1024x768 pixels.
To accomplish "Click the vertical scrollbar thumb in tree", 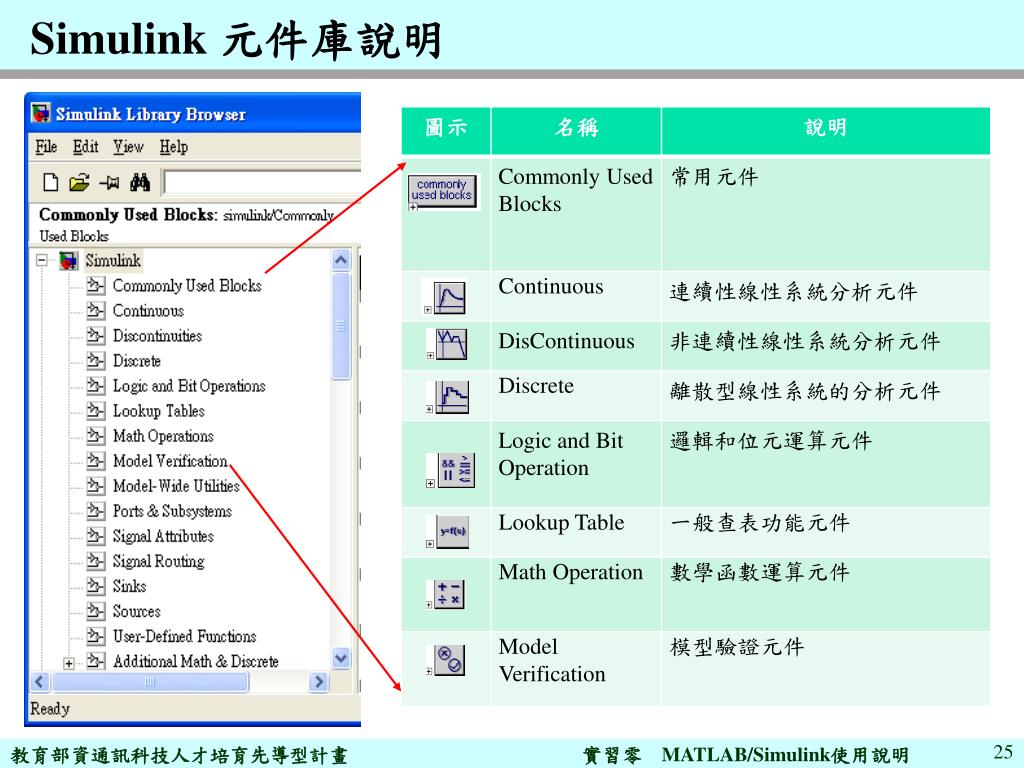I will tap(341, 326).
